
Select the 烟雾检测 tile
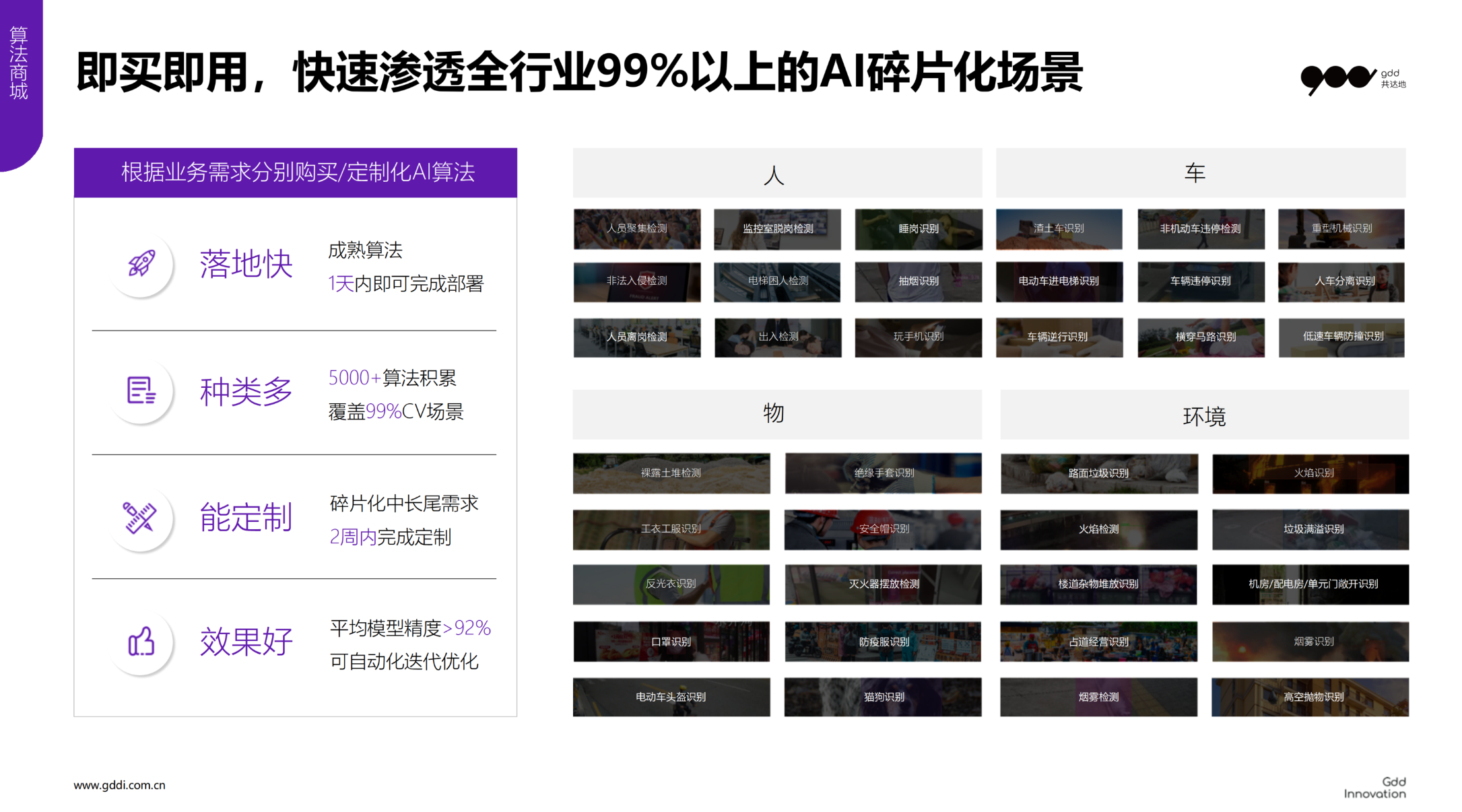1099,697
